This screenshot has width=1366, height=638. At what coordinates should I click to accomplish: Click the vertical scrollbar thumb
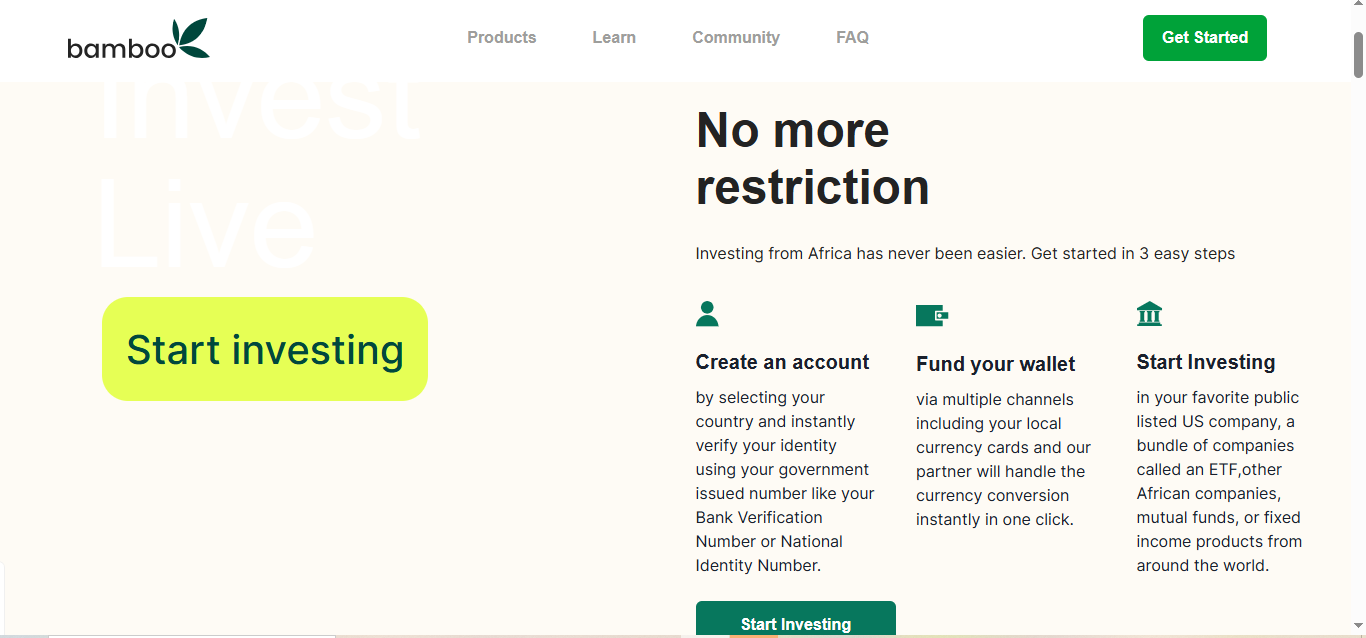pos(1358,55)
